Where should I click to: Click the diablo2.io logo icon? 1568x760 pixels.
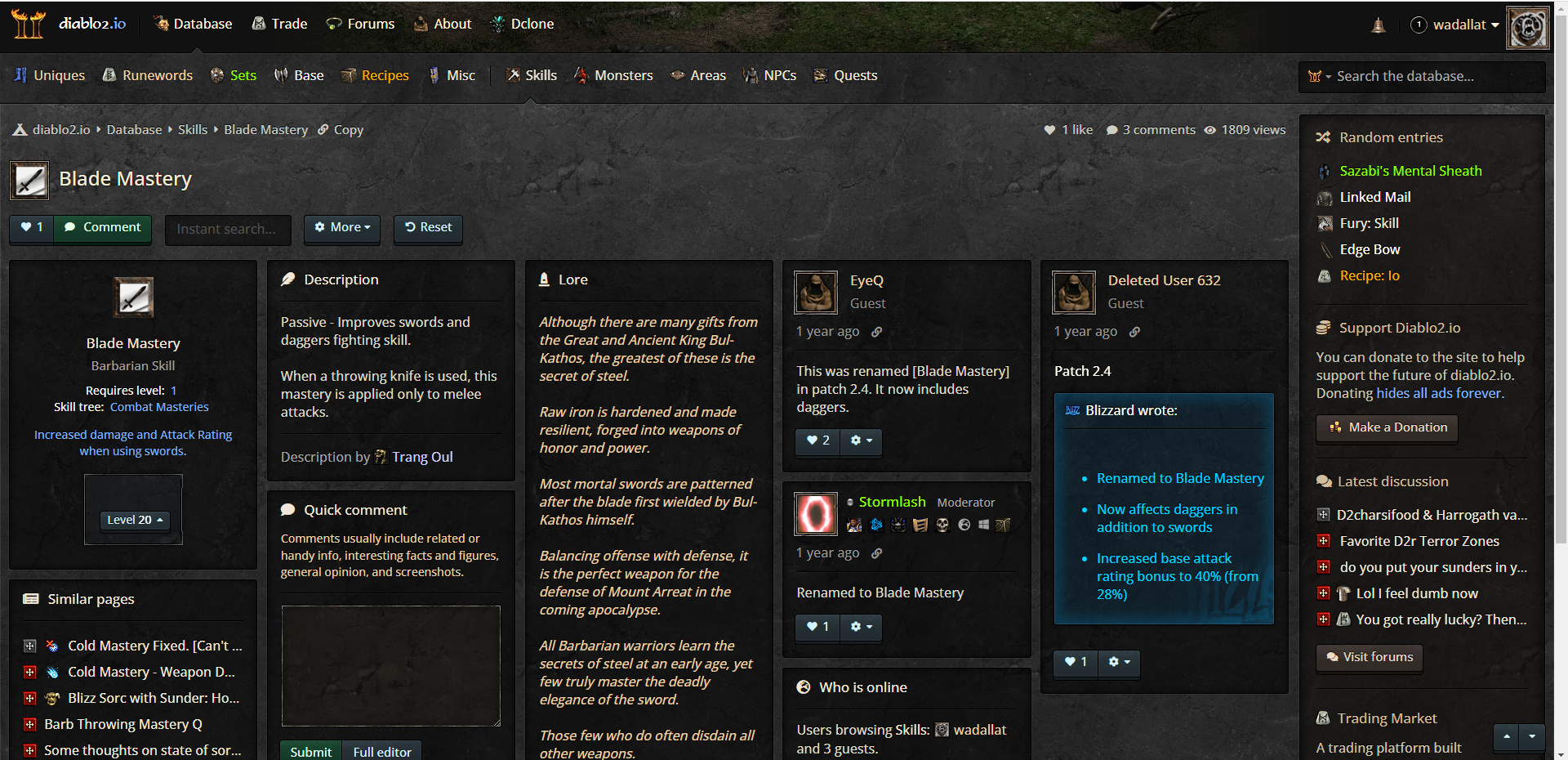tap(28, 25)
